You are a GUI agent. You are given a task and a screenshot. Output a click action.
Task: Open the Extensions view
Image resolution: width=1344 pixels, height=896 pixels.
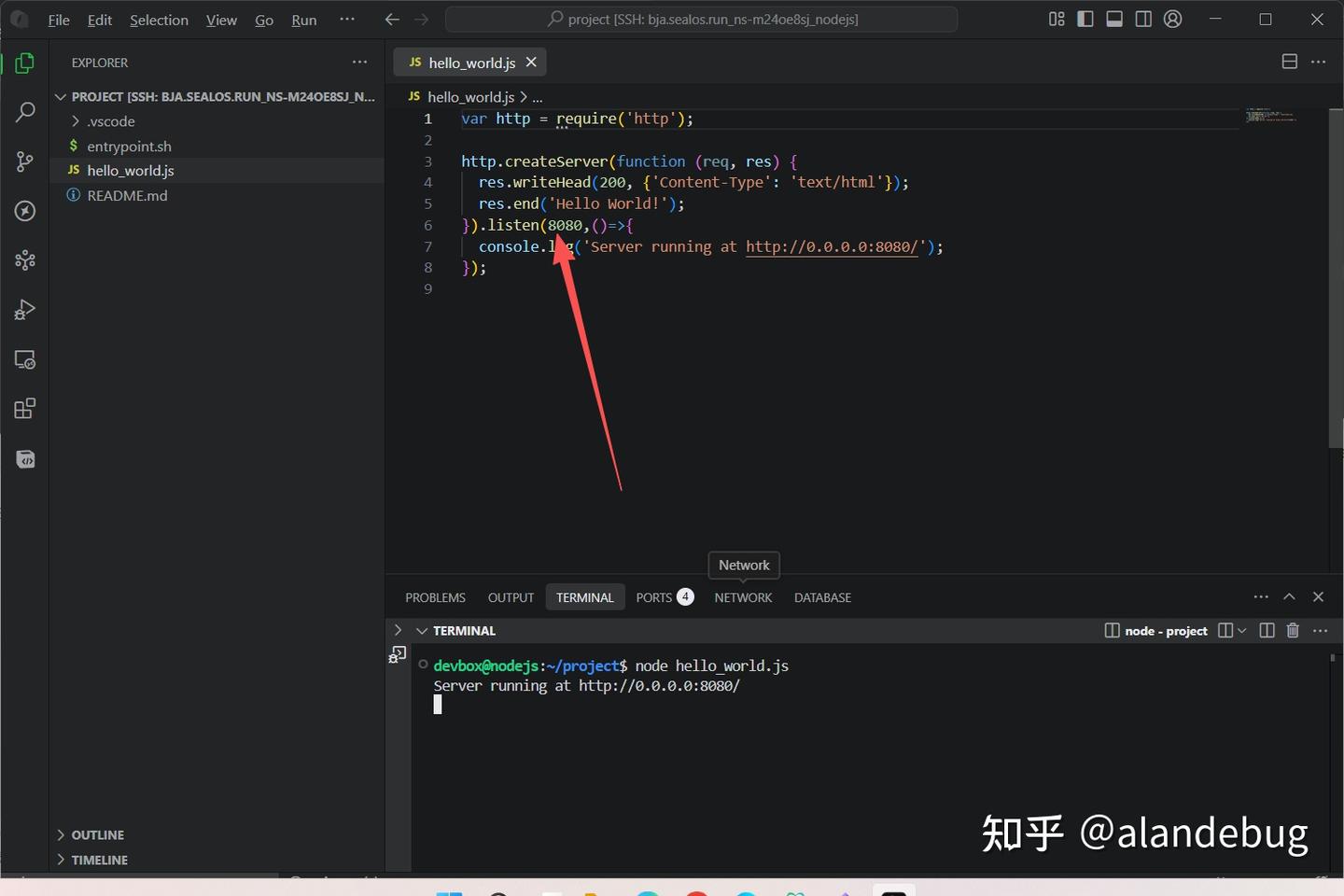(x=25, y=408)
